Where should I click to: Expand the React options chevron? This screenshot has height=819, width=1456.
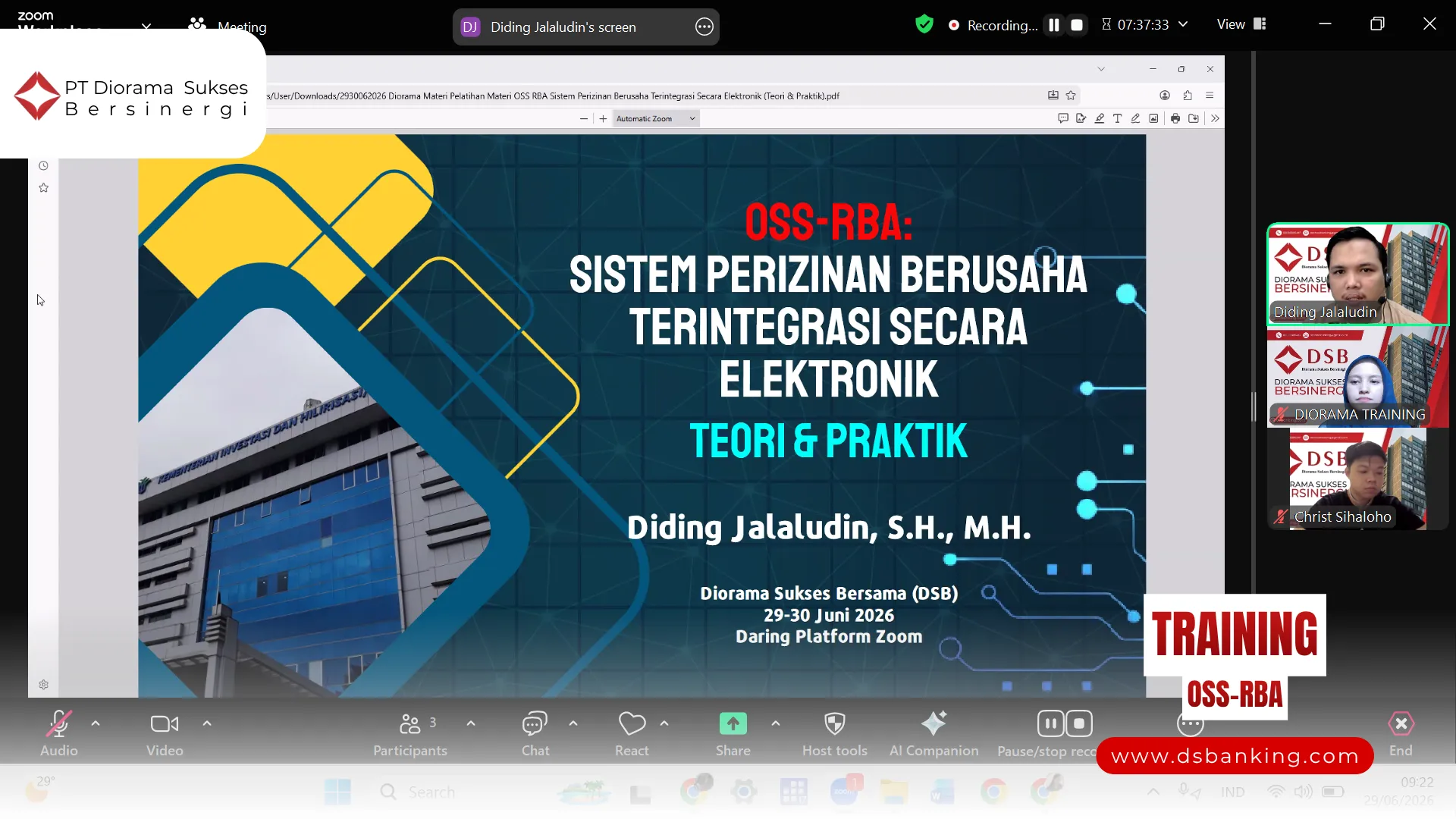pos(664,723)
